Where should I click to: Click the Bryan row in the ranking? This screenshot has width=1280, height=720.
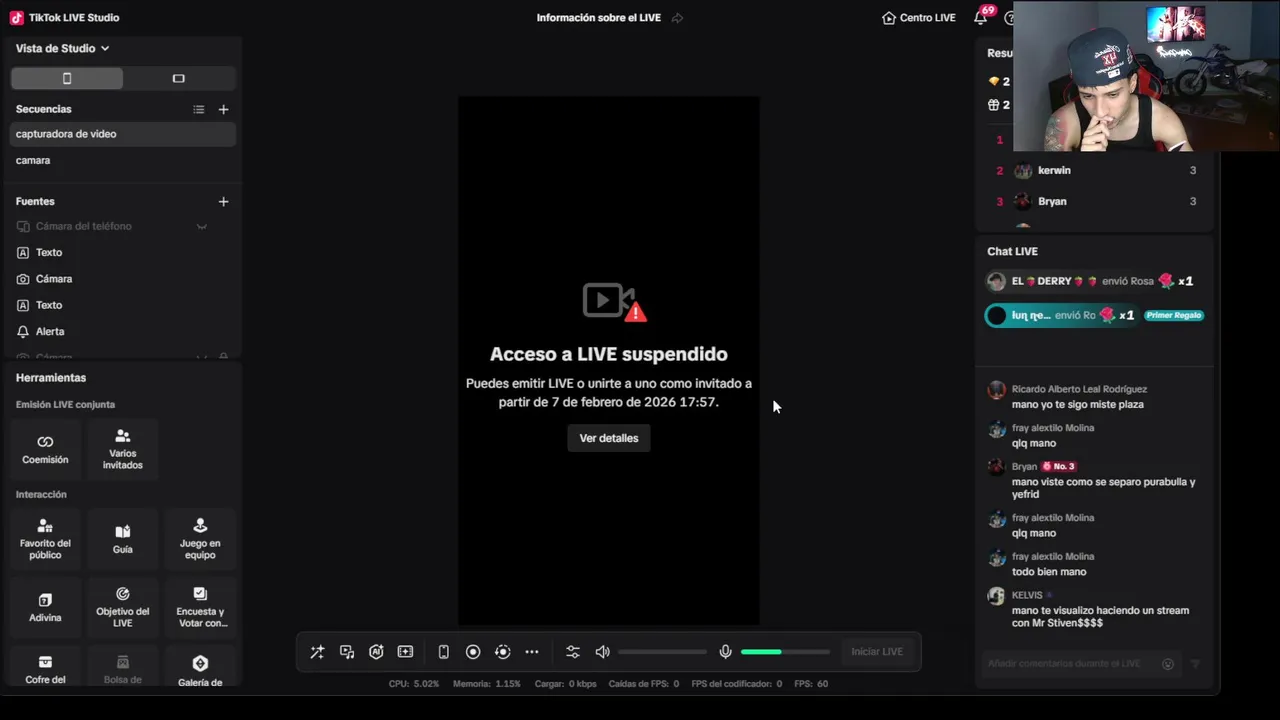[x=1096, y=201]
